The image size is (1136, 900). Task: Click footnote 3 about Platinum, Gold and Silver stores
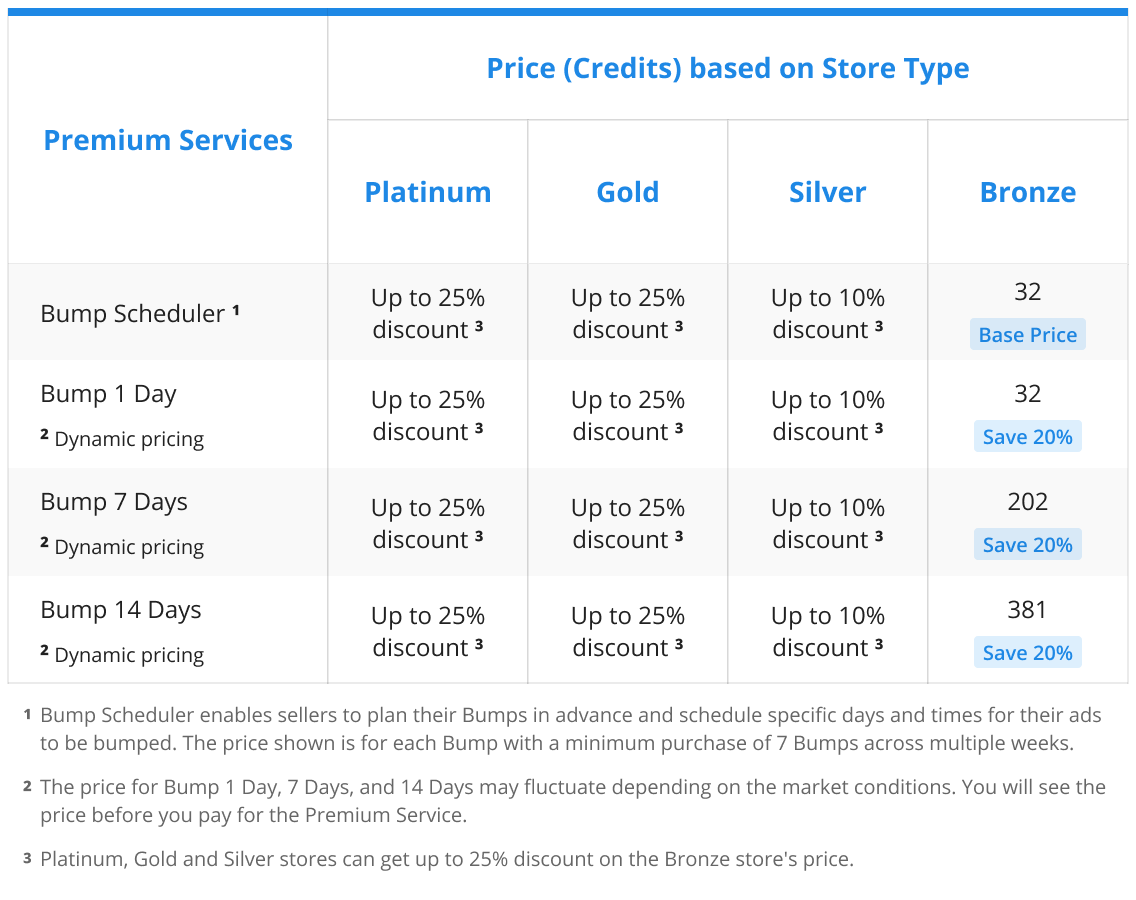pyautogui.click(x=446, y=859)
